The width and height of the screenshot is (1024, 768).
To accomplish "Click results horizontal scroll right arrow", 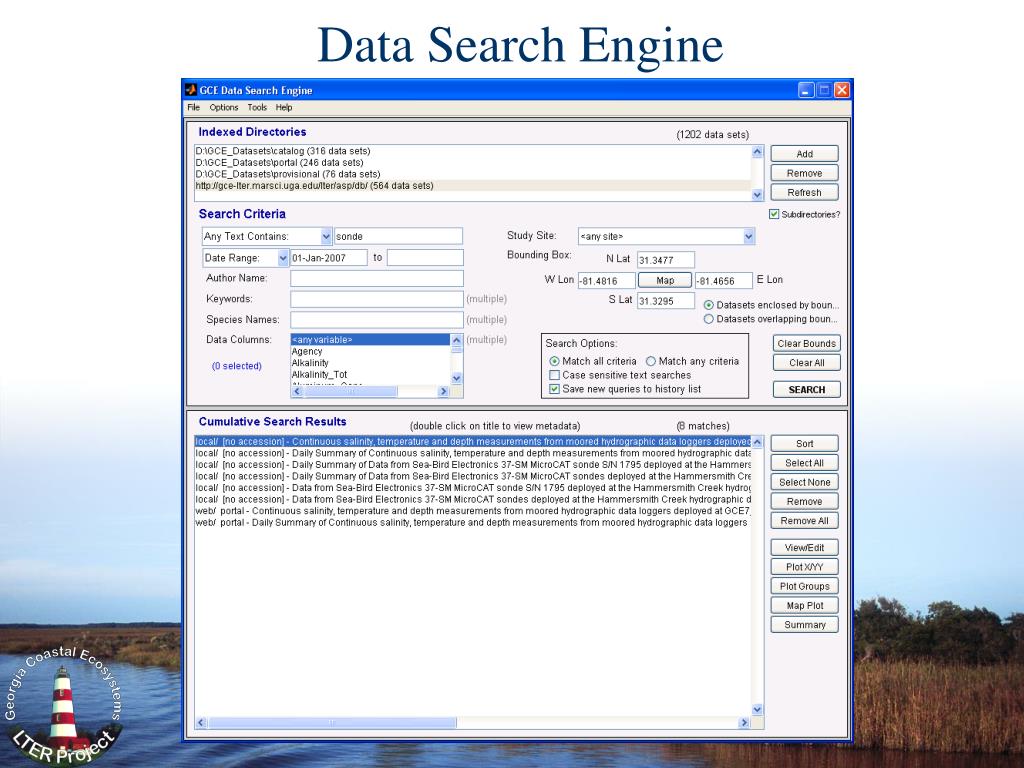I will 744,722.
